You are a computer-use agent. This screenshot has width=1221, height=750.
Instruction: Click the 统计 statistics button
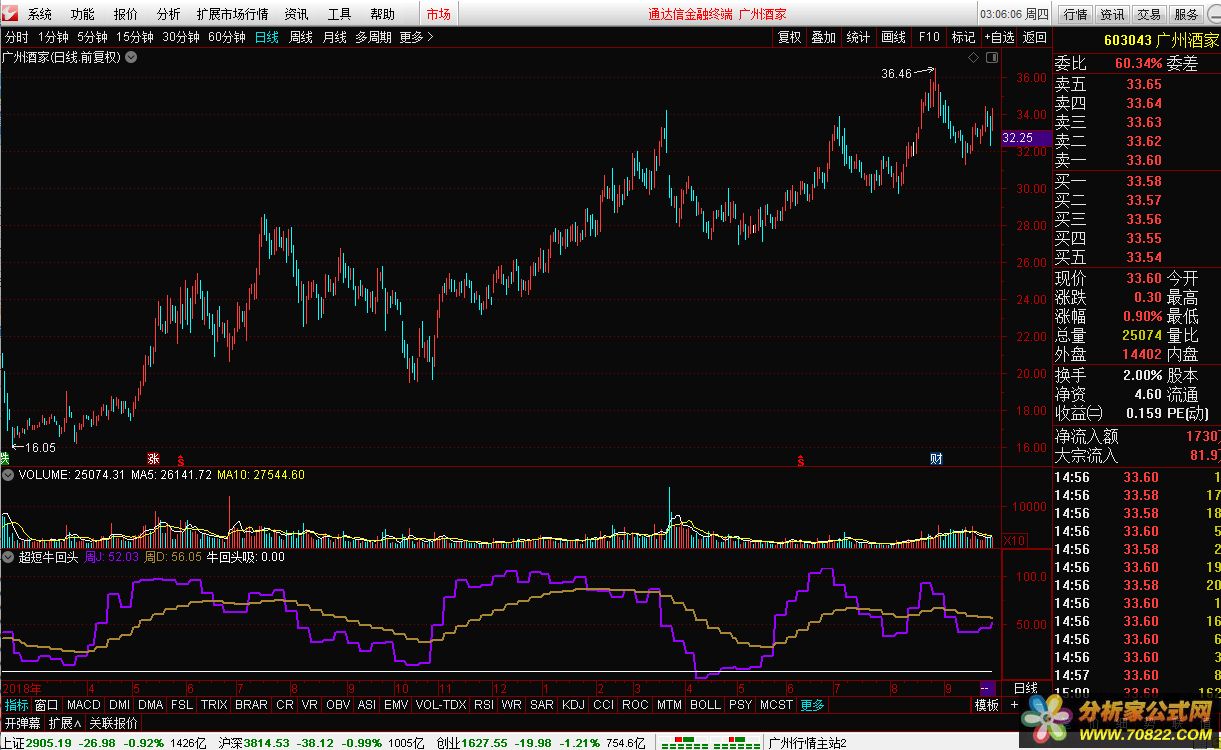pyautogui.click(x=858, y=37)
